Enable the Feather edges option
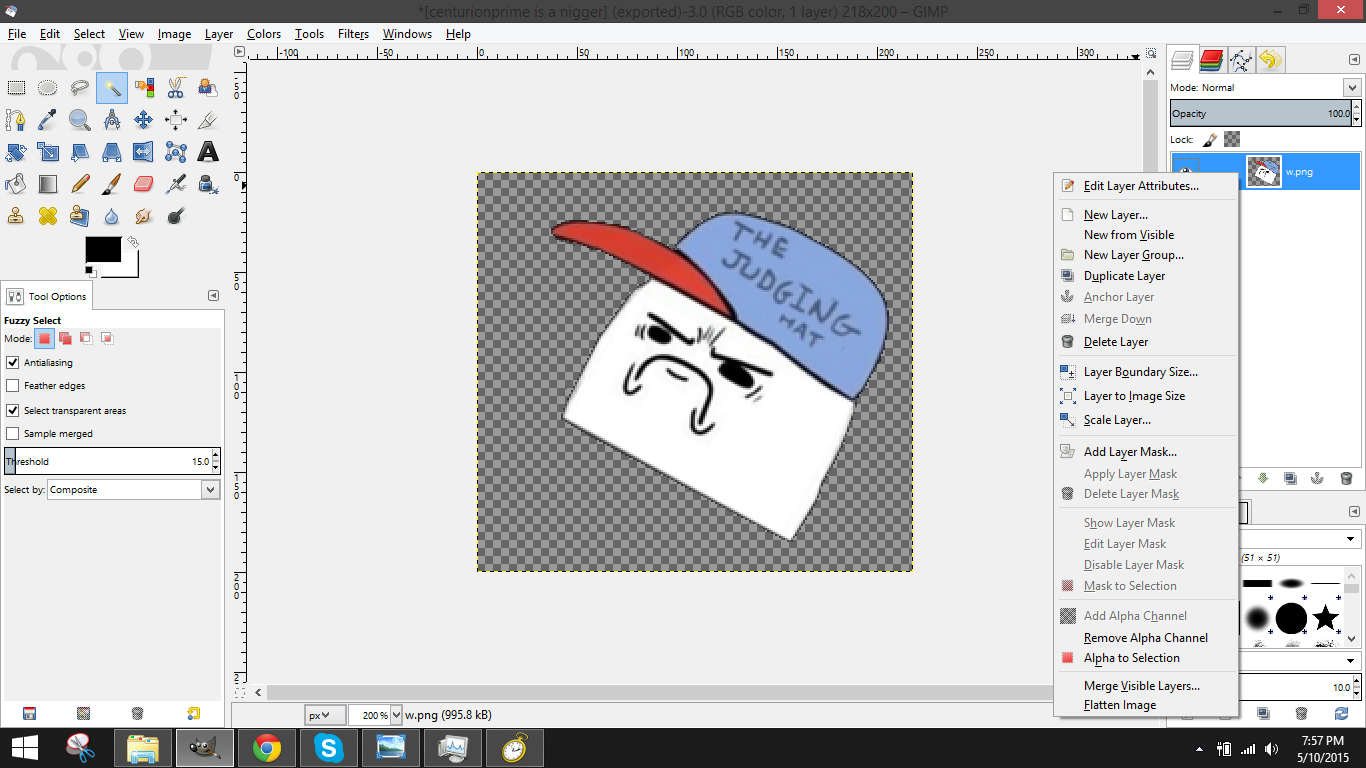This screenshot has width=1366, height=768. tap(13, 386)
